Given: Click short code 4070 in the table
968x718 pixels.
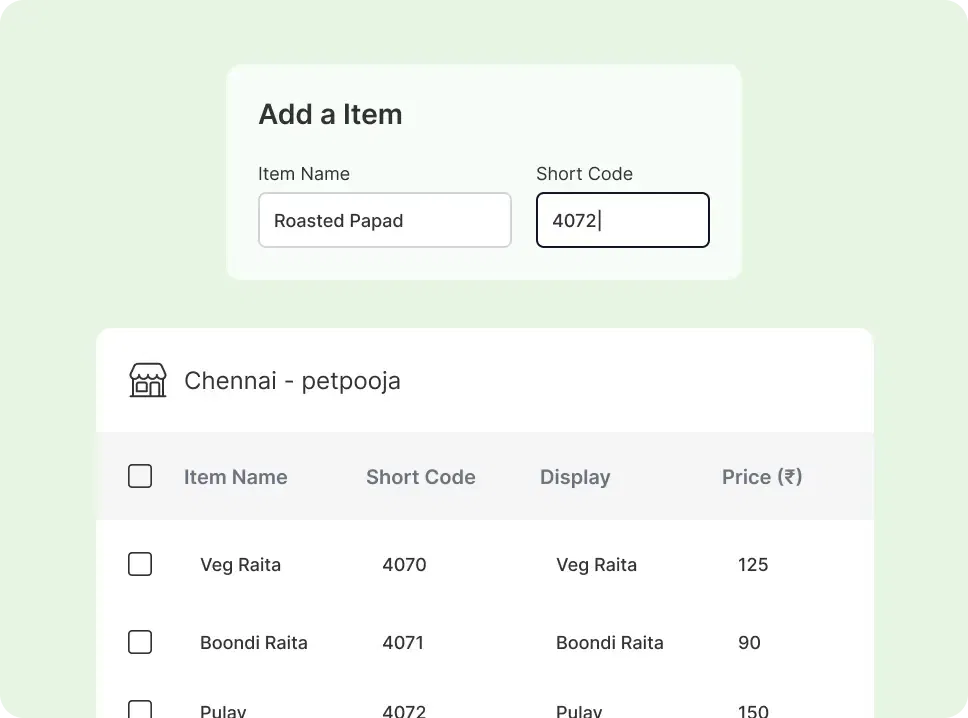Looking at the screenshot, I should click(x=404, y=564).
